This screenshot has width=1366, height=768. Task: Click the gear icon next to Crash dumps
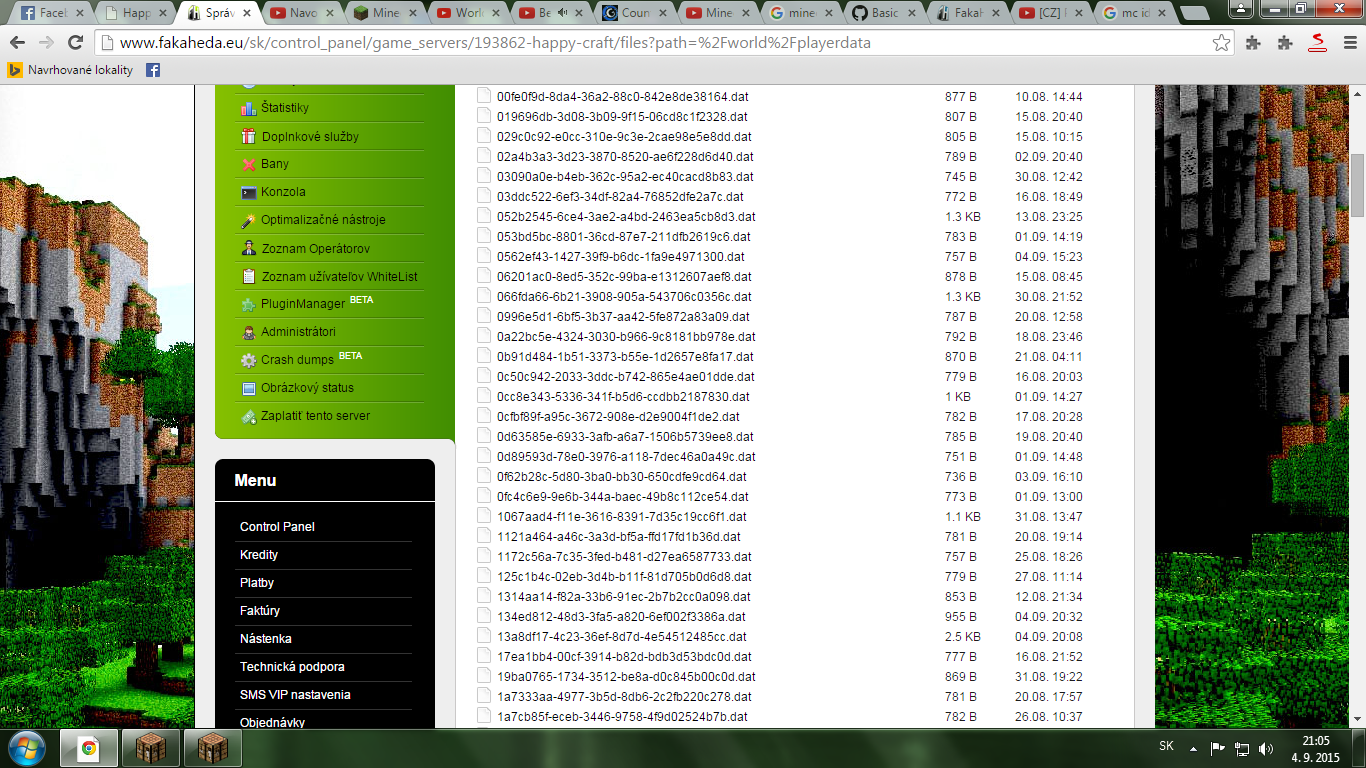[x=249, y=360]
